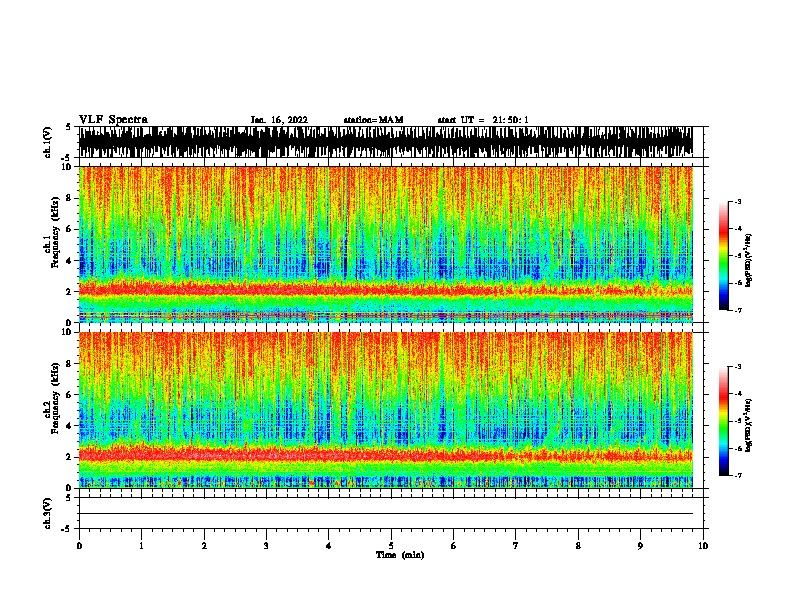This screenshot has height=612, width=792.
Task: Click "-3" on the ch.2 color scale
Action: point(738,367)
